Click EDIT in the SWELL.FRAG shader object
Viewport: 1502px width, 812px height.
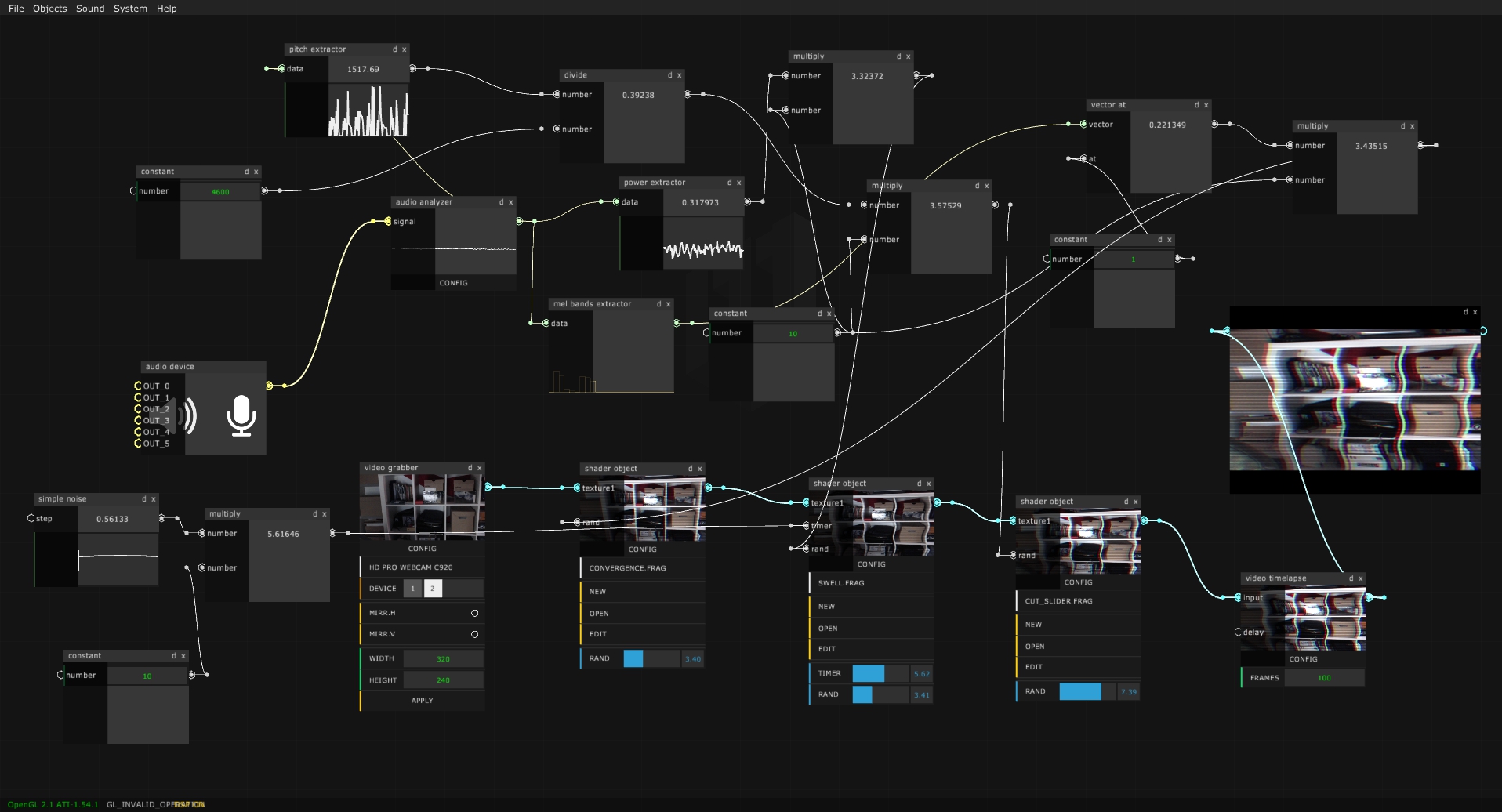pos(827,648)
